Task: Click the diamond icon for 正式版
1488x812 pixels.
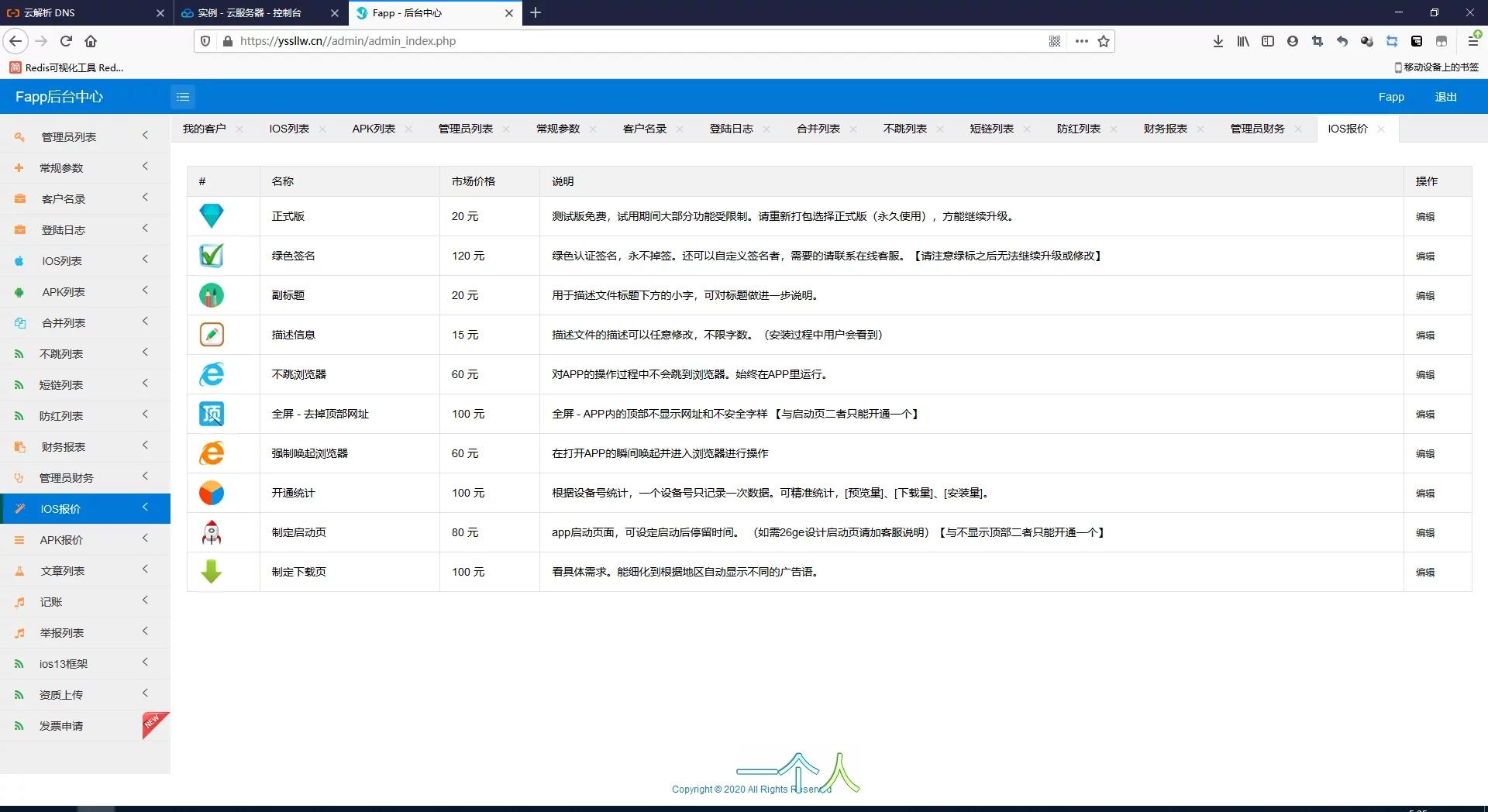Action: [x=211, y=216]
